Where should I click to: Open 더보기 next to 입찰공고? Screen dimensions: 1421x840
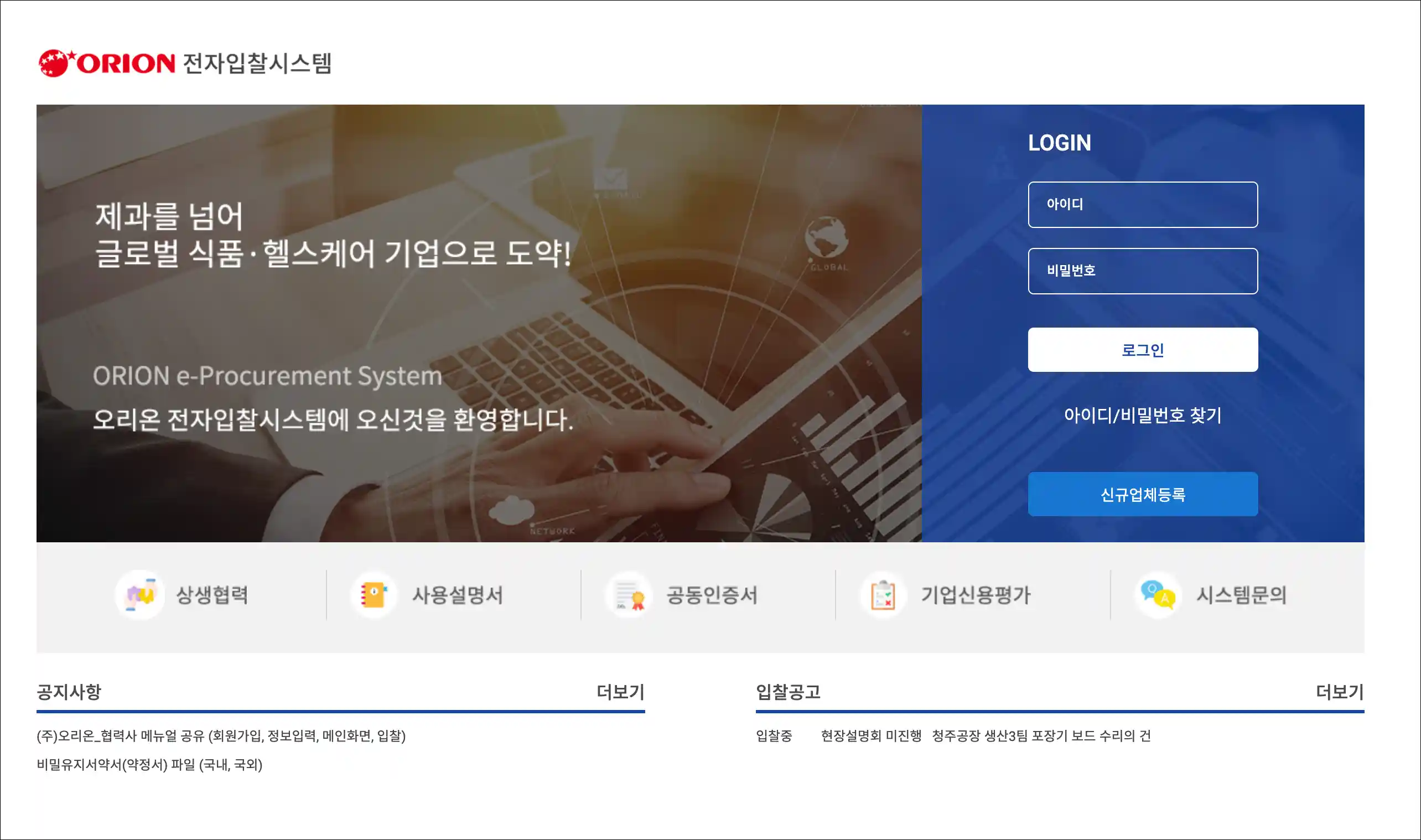point(1340,691)
